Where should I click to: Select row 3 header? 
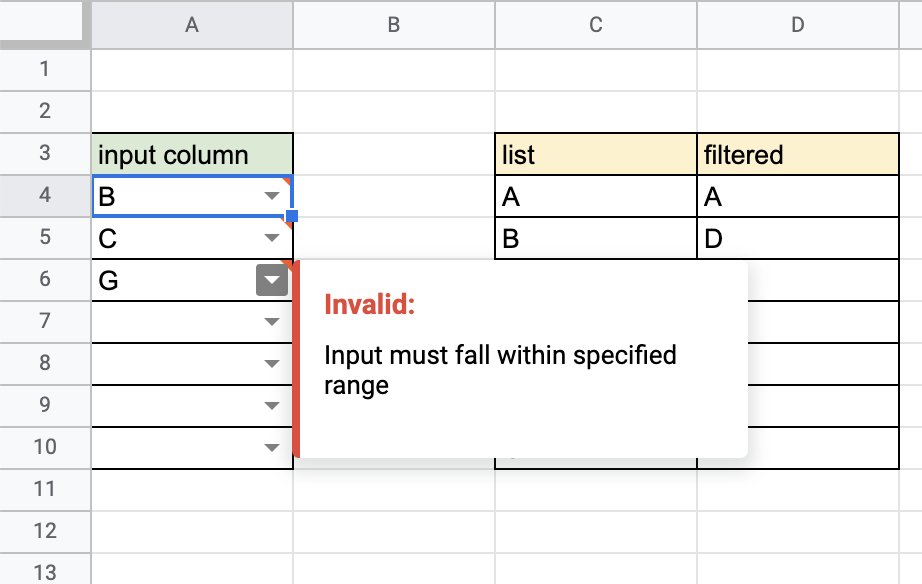[45, 153]
